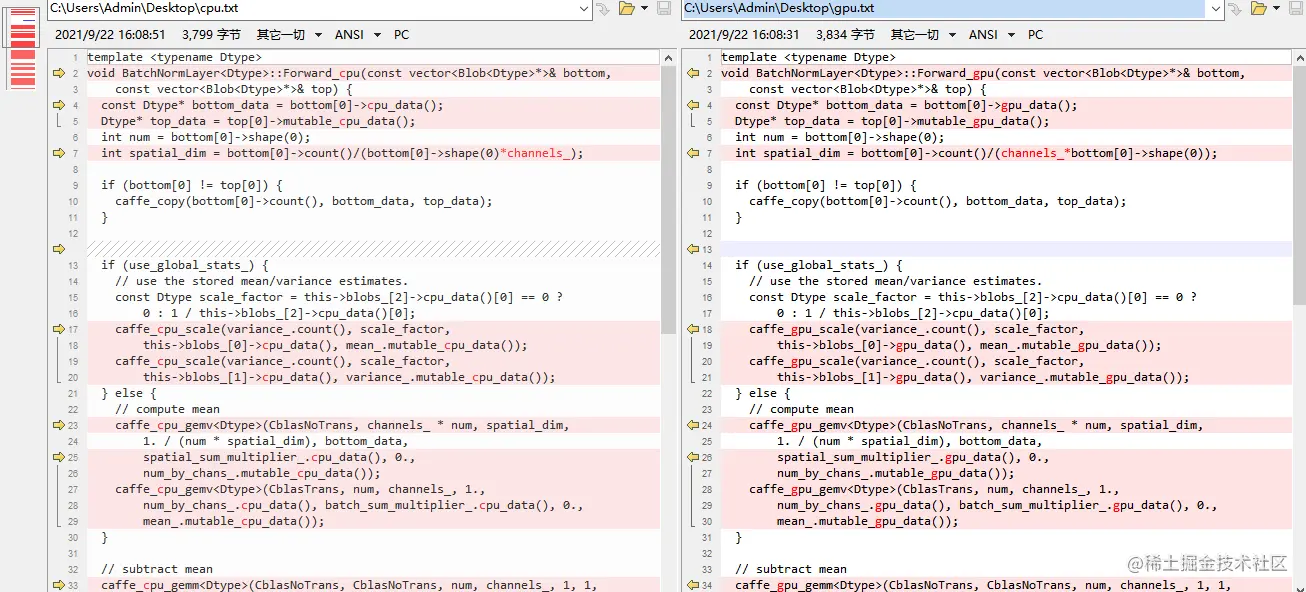Open left pane folder icon dropdown arrow
This screenshot has width=1306, height=592.
tap(645, 9)
